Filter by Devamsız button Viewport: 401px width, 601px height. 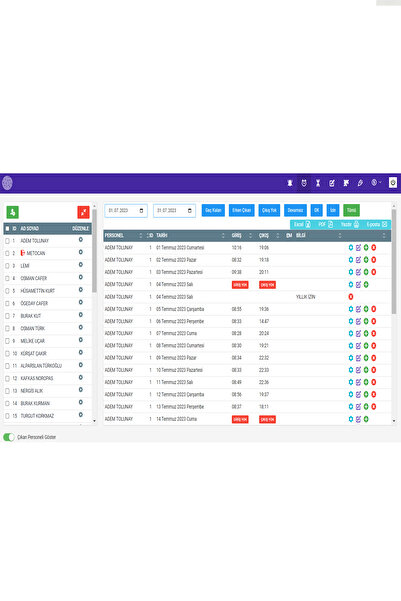295,210
